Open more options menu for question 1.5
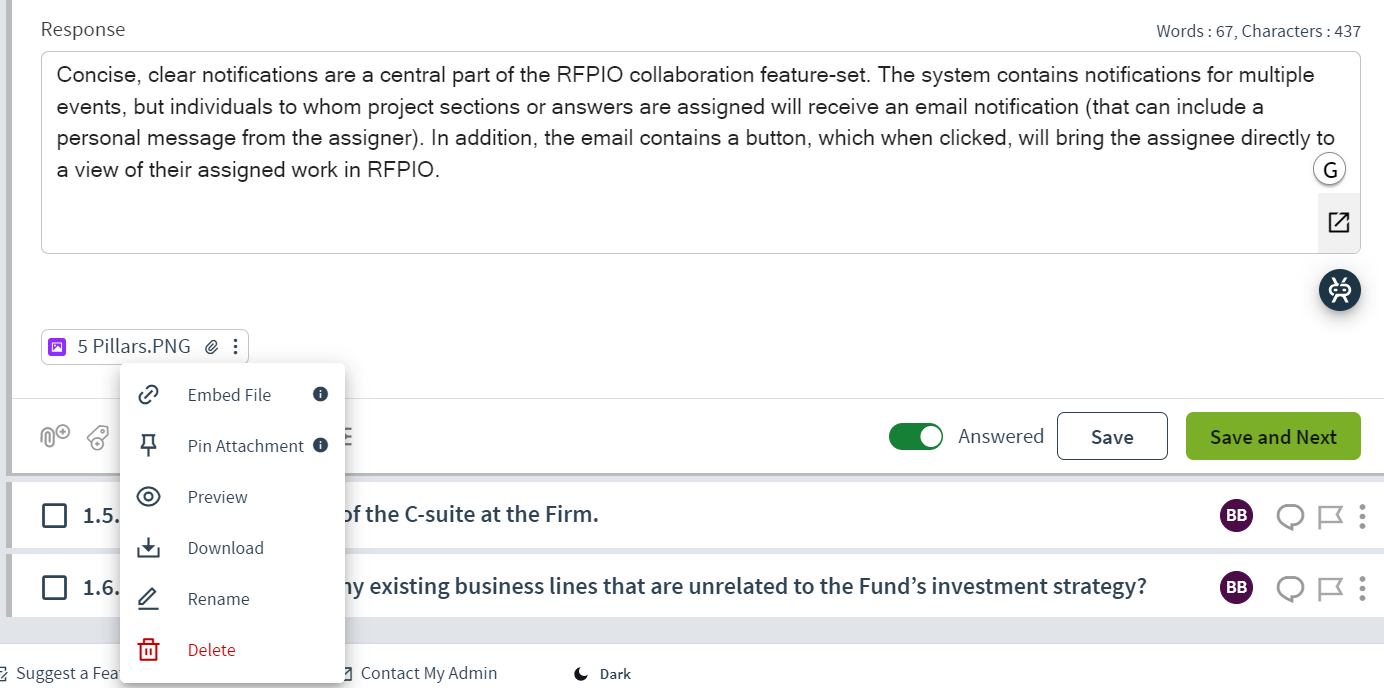The width and height of the screenshot is (1384, 688). point(1362,516)
